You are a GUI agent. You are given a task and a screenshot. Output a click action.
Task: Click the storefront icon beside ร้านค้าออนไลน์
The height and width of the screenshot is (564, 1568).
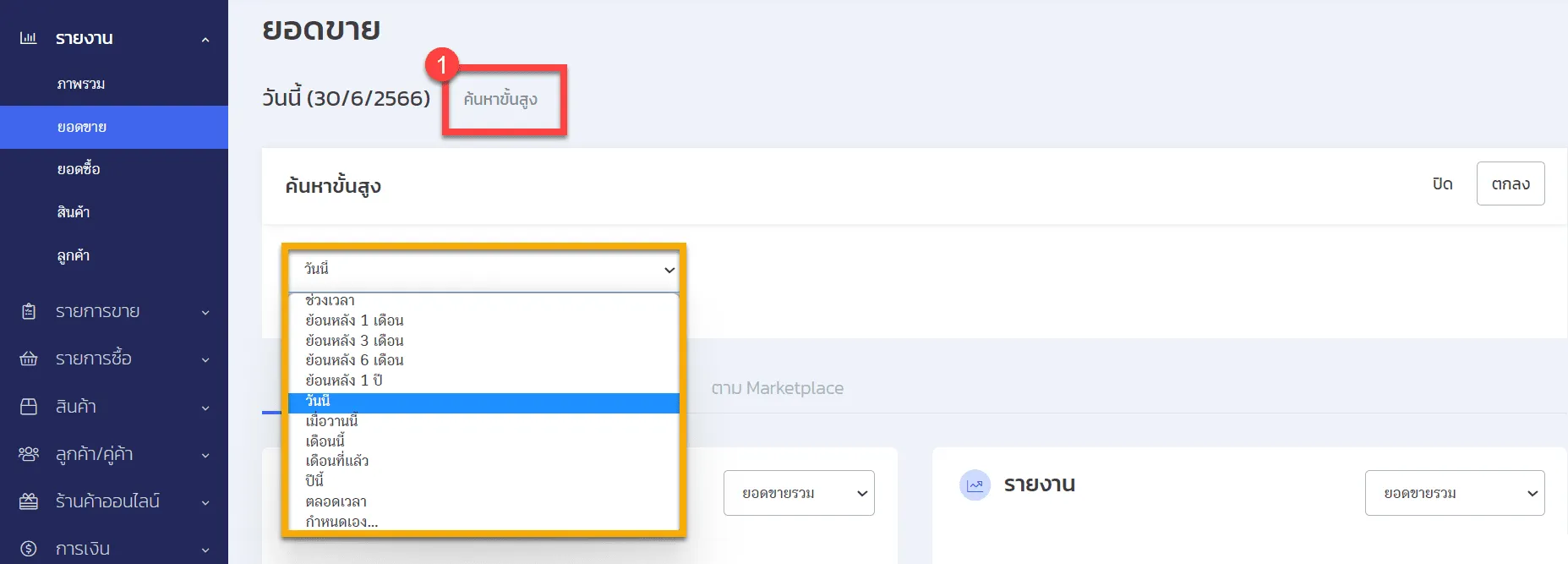click(29, 501)
